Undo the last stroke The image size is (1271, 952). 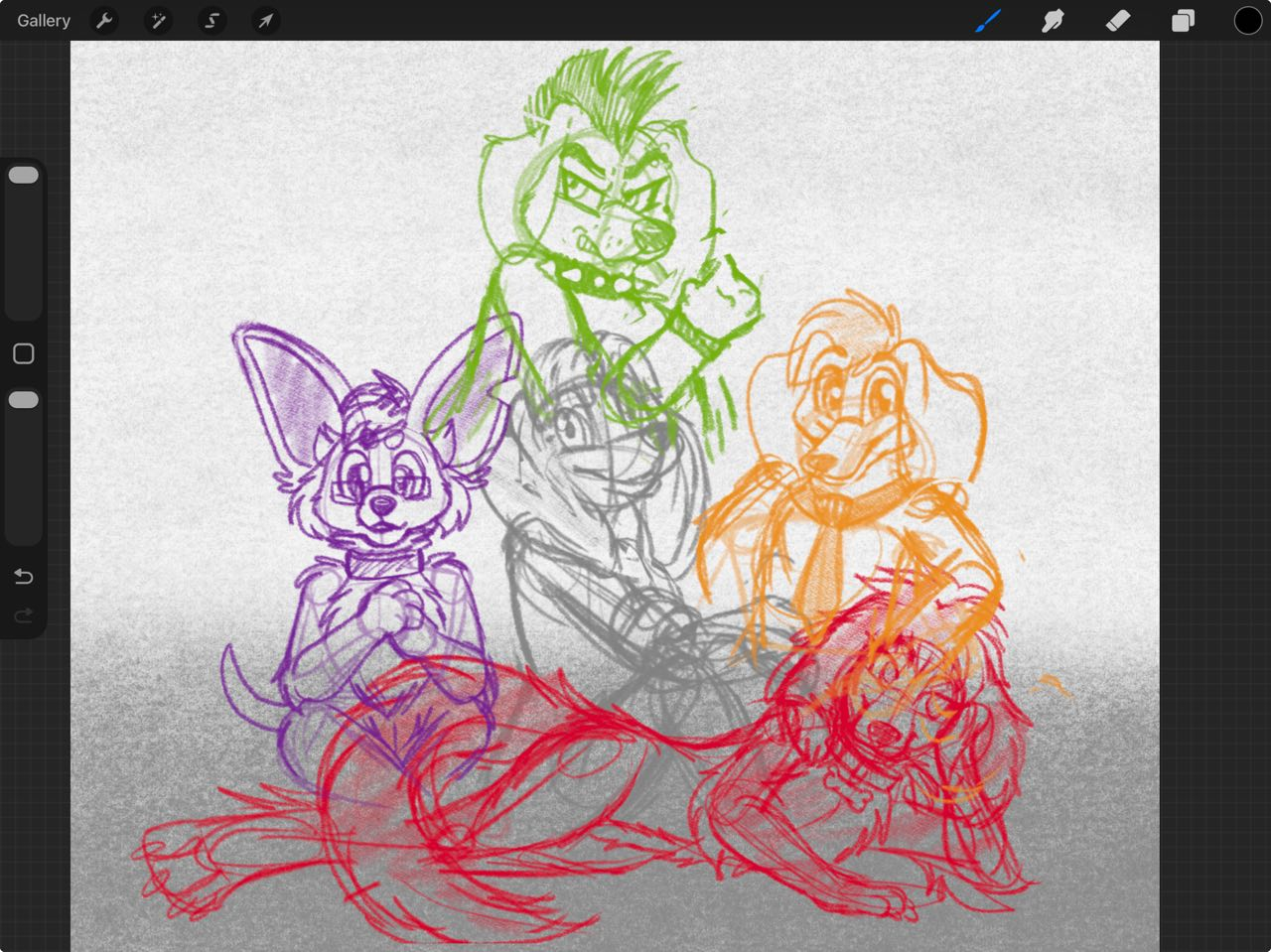click(24, 577)
